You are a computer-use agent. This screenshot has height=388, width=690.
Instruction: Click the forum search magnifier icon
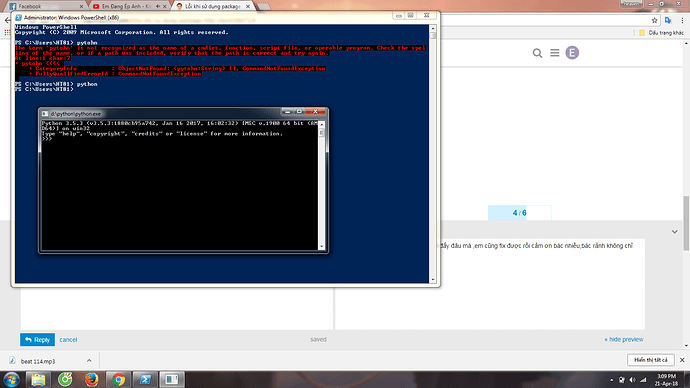pyautogui.click(x=537, y=53)
